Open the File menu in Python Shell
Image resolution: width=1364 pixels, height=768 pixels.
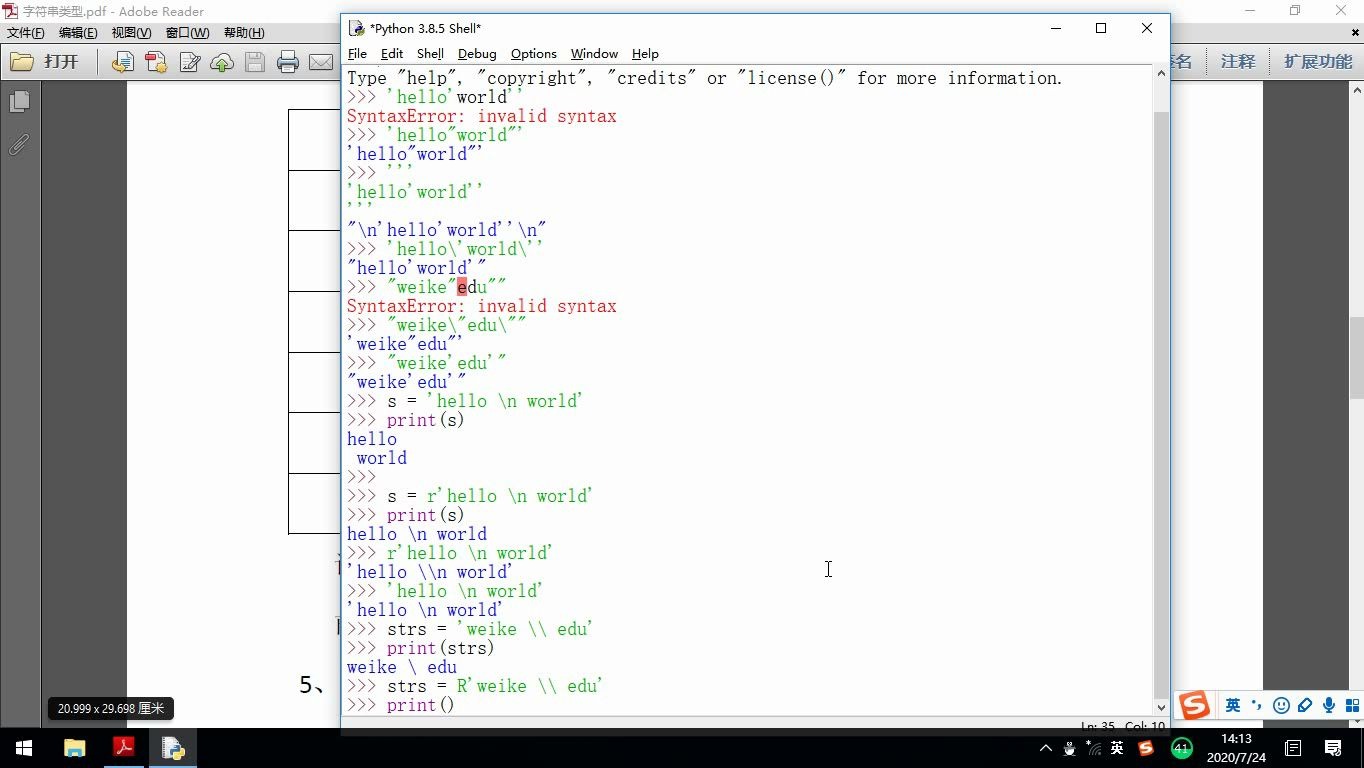tap(357, 54)
